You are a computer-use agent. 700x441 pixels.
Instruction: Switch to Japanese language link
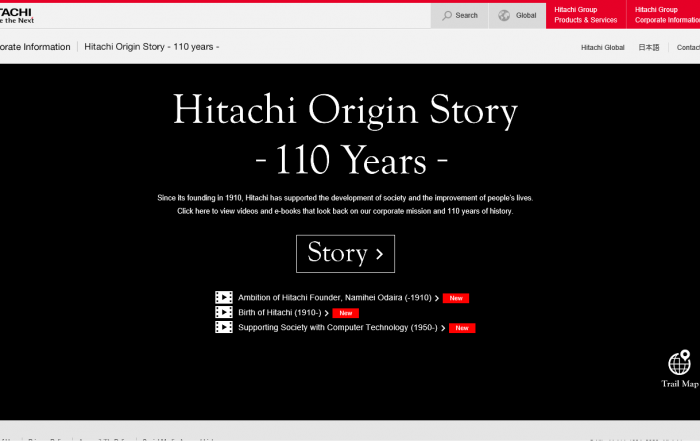pyautogui.click(x=649, y=47)
